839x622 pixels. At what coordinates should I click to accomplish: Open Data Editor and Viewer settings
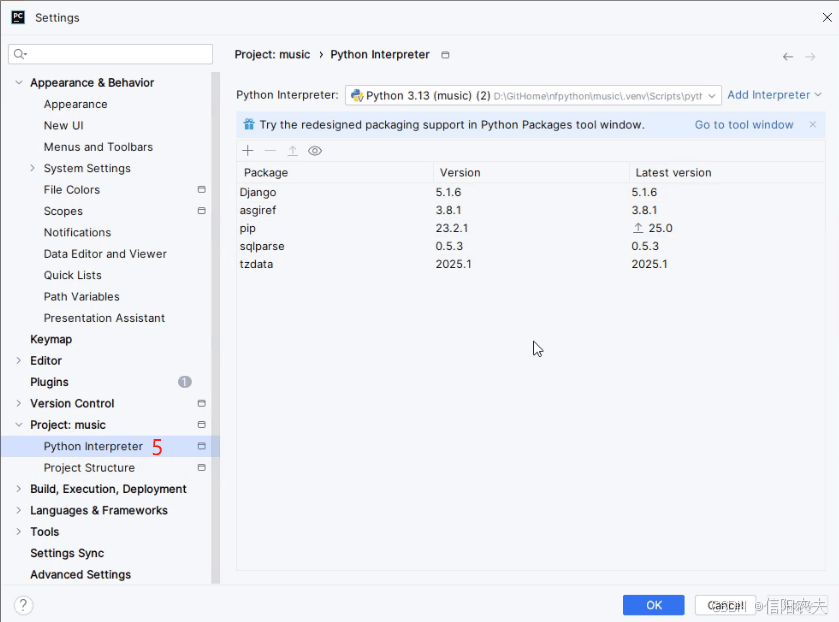[x=105, y=254]
